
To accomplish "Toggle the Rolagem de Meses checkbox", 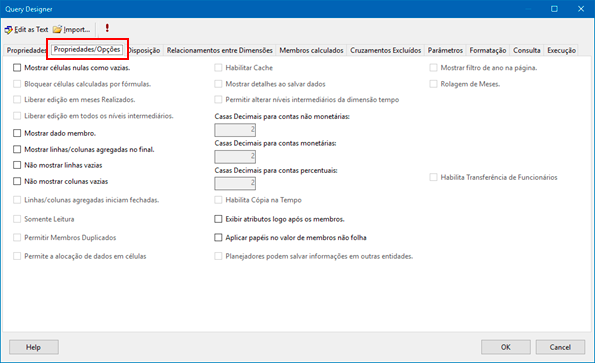I will pos(433,84).
